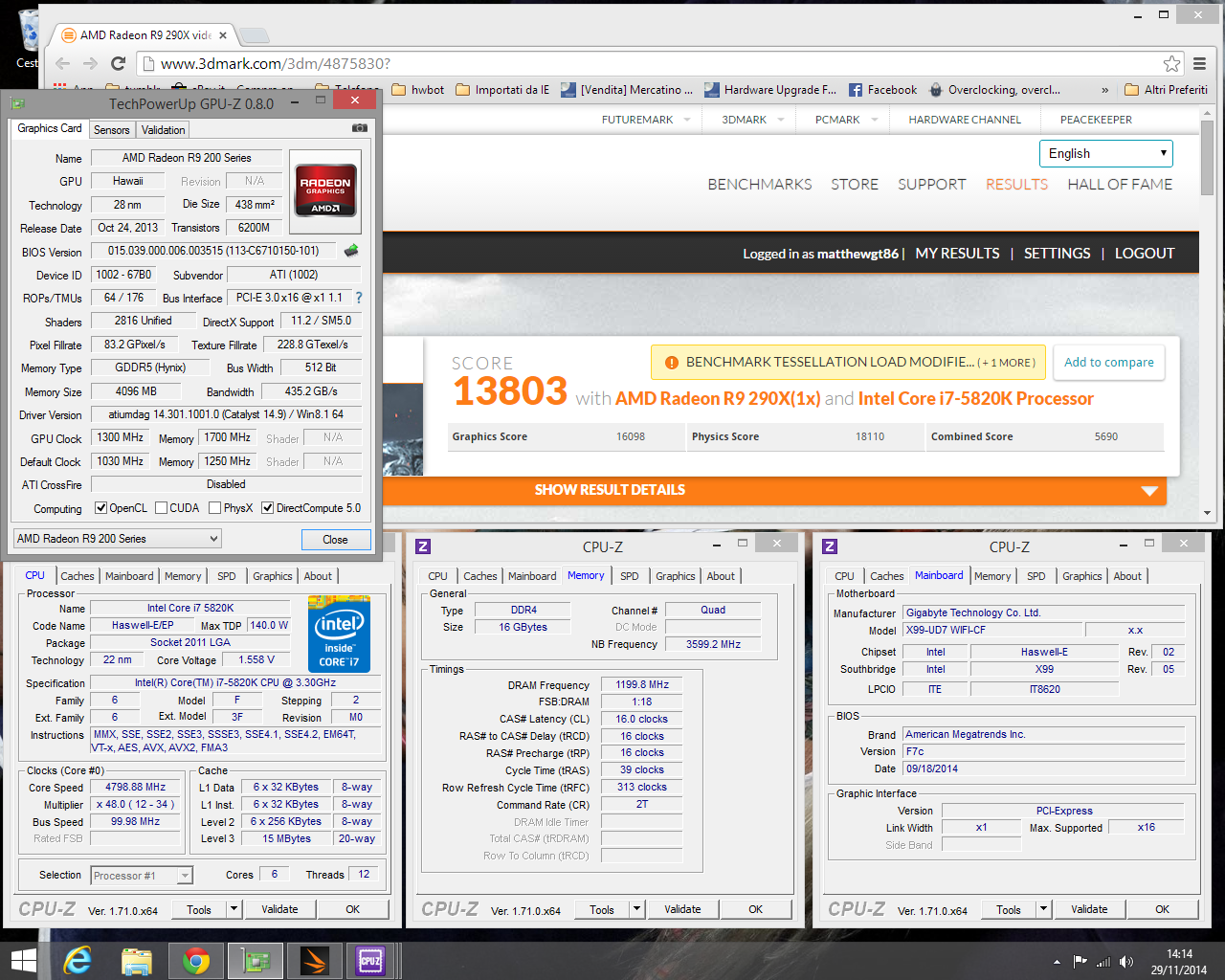The width and height of the screenshot is (1225, 980).
Task: Switch to 3DMark taskbar icon
Action: coord(314,960)
